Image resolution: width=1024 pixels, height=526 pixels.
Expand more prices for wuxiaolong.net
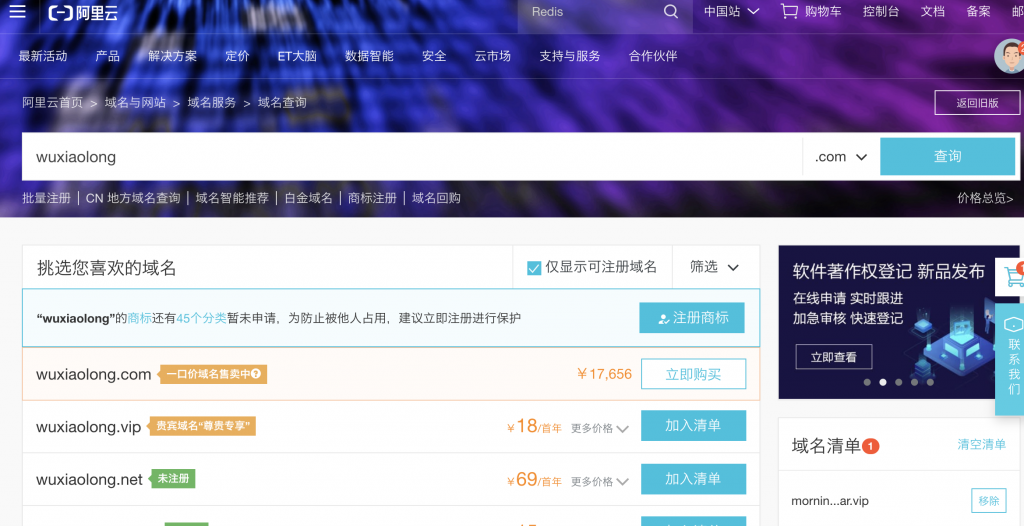[600, 482]
